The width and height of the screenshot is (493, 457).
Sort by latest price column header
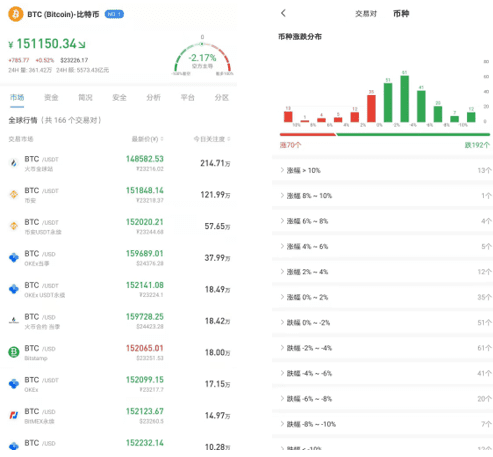point(147,139)
